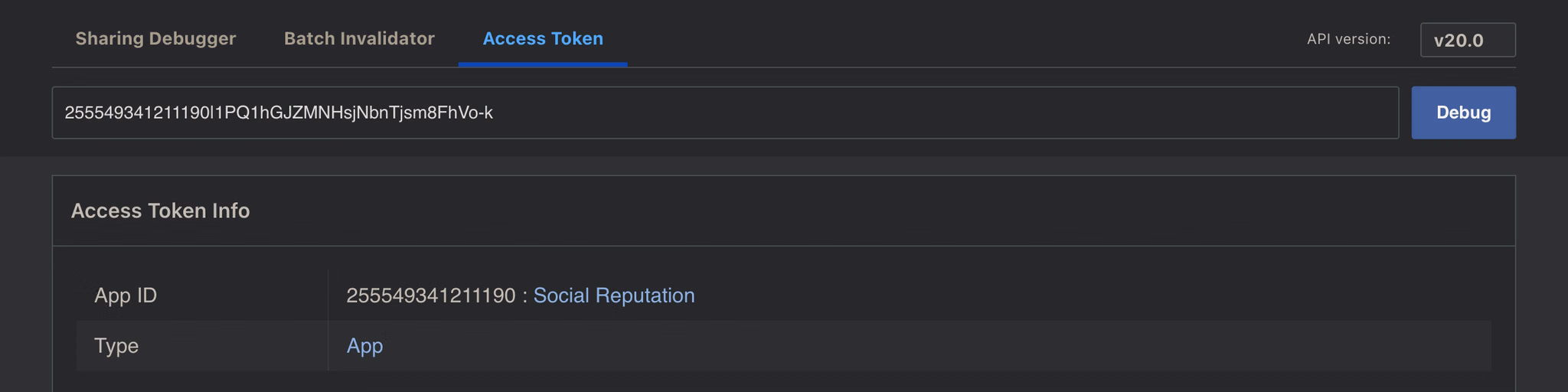Open the Batch Invalidator tab
Viewport: 1568px width, 392px height.
359,38
